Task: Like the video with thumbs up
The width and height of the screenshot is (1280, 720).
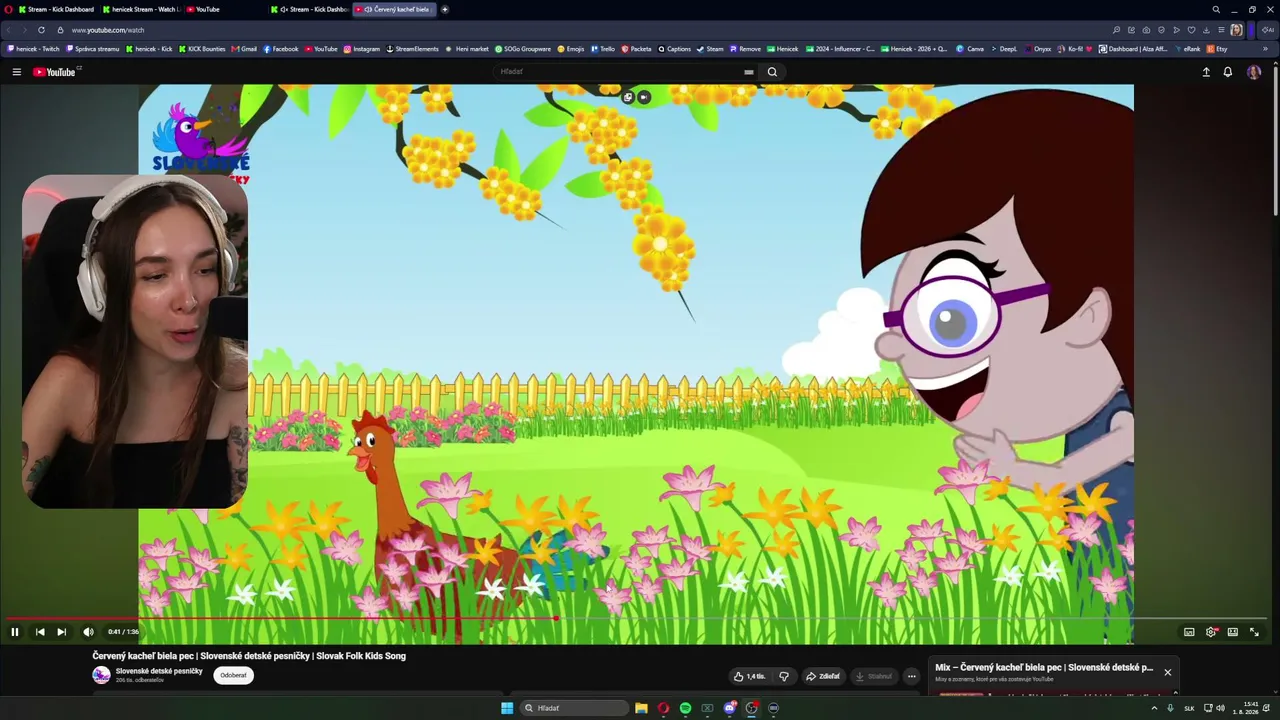Action: pos(750,676)
